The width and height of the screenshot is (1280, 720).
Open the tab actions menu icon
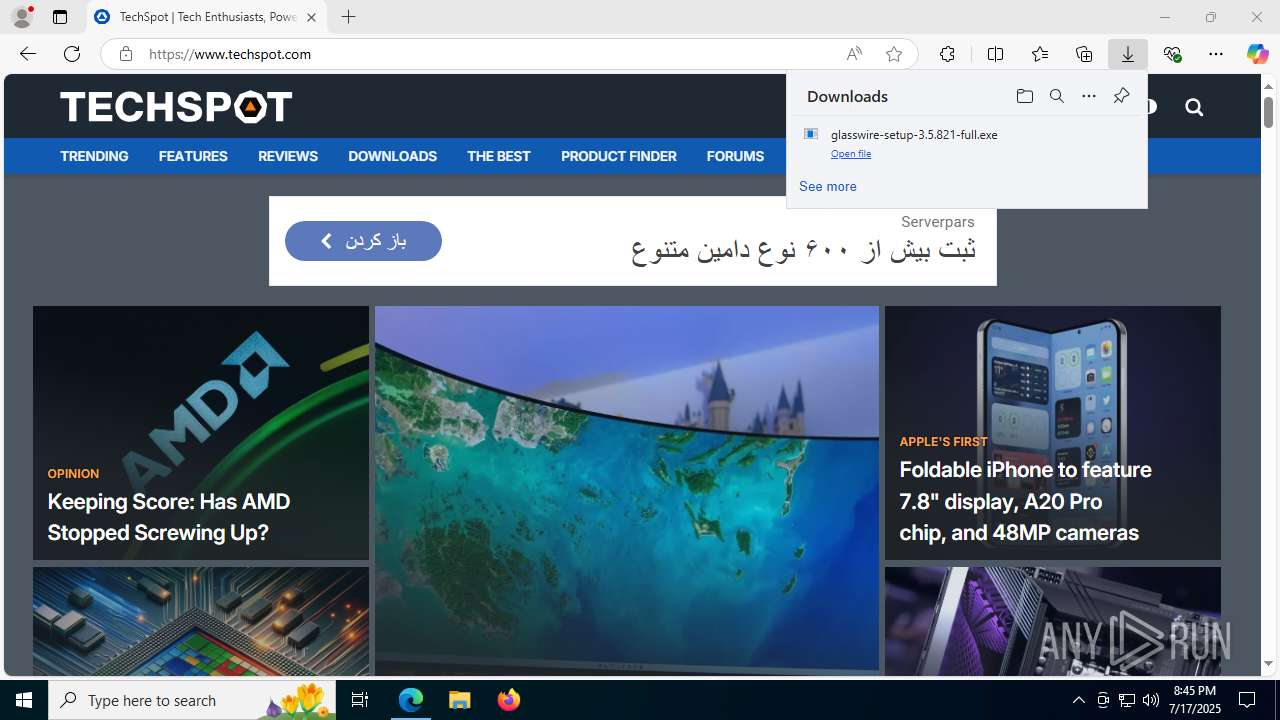pos(60,17)
